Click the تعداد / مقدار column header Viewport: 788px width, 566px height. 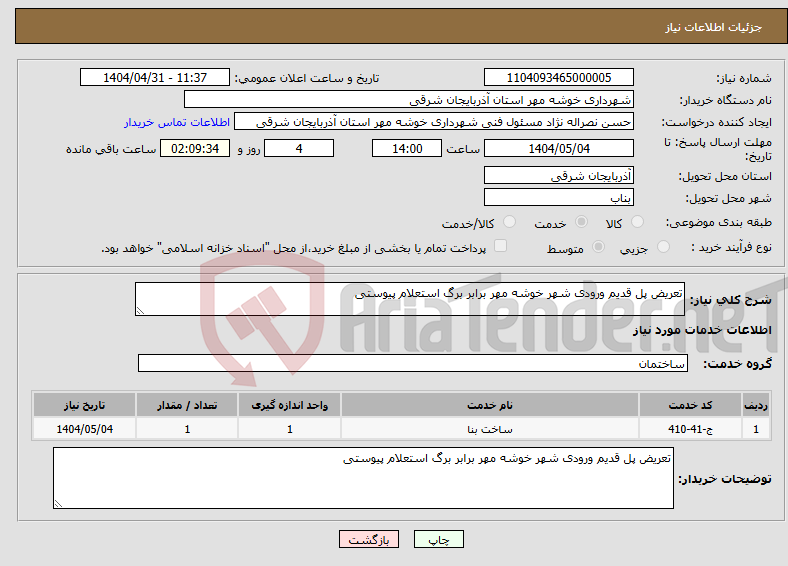pyautogui.click(x=187, y=405)
